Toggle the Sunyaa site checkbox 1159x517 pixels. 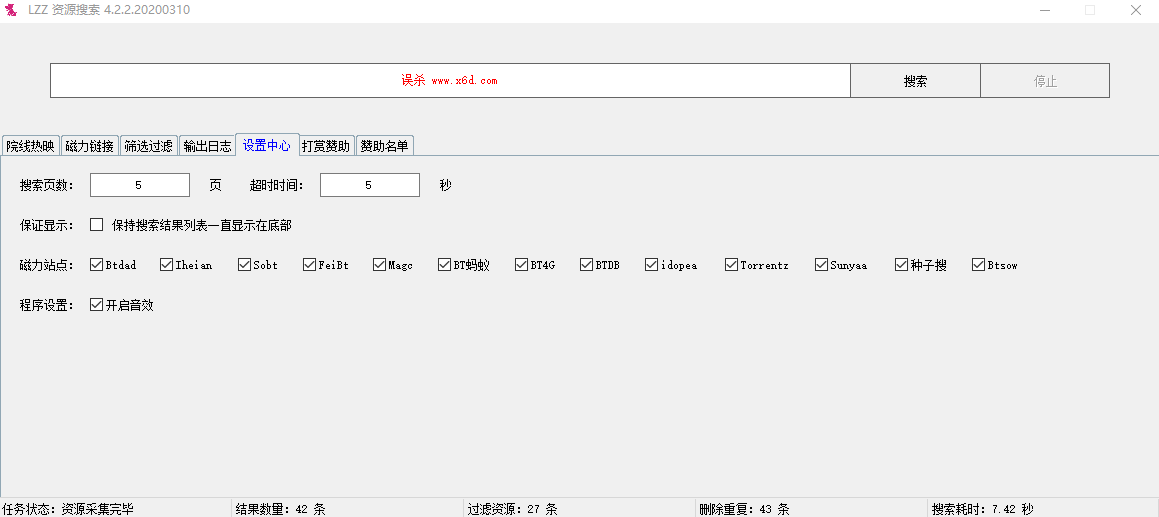pos(822,265)
